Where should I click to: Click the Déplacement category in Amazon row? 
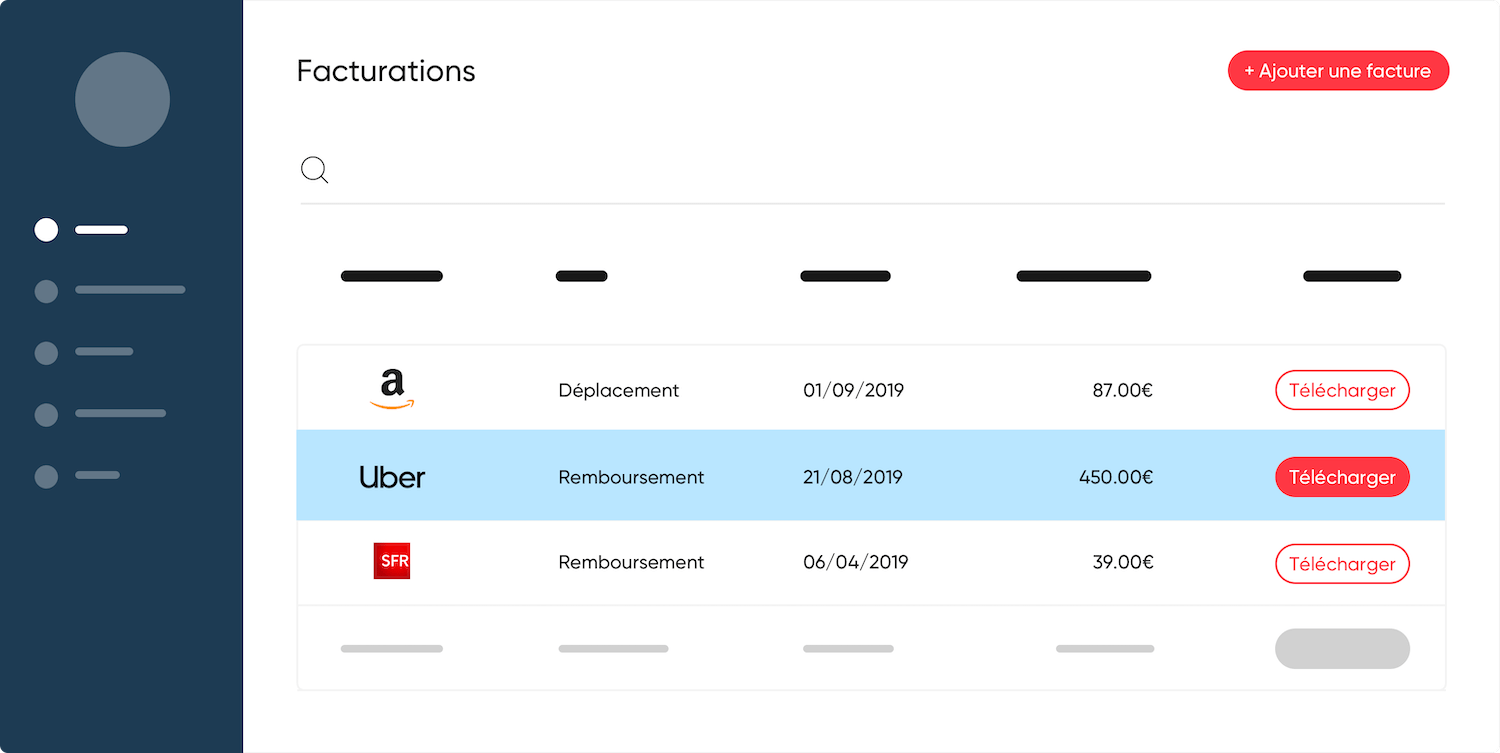[x=618, y=390]
